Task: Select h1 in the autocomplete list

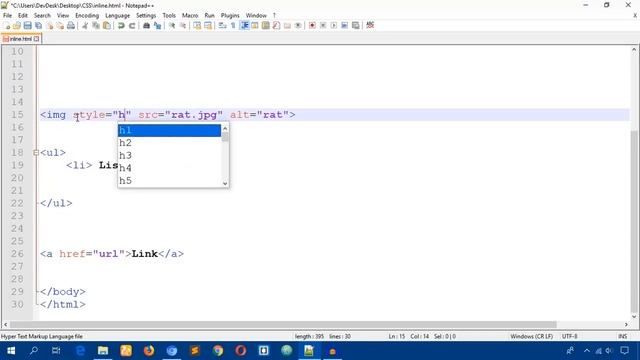Action: [x=169, y=130]
